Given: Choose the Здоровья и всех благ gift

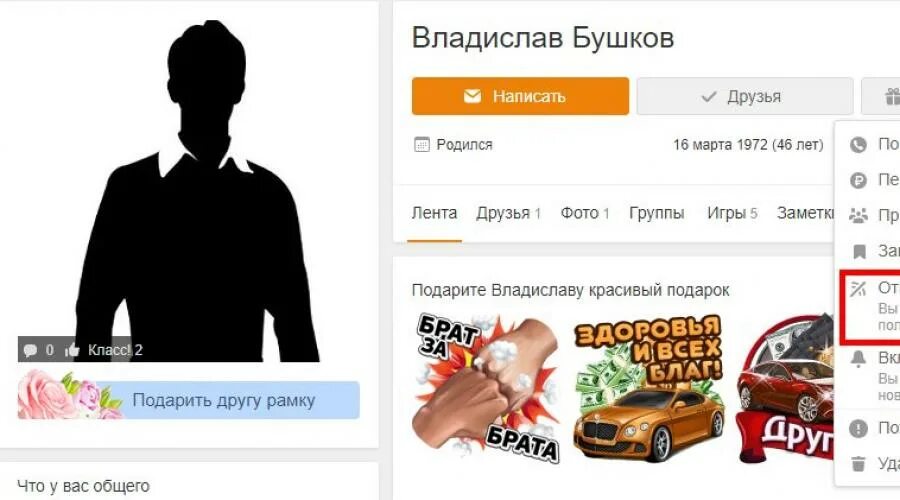Looking at the screenshot, I should 649,388.
